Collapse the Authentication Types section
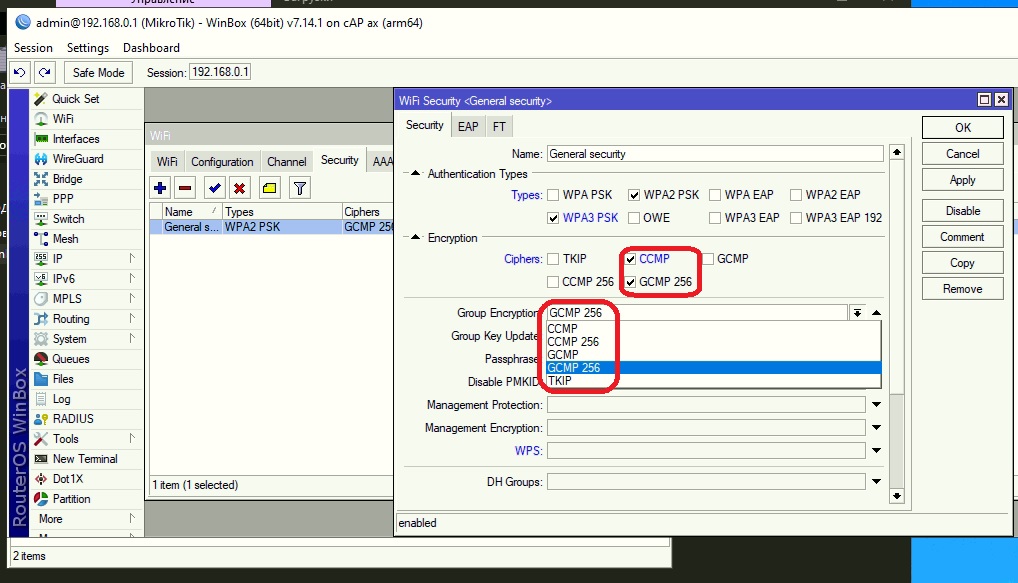Viewport: 1018px width, 583px height. (416, 173)
